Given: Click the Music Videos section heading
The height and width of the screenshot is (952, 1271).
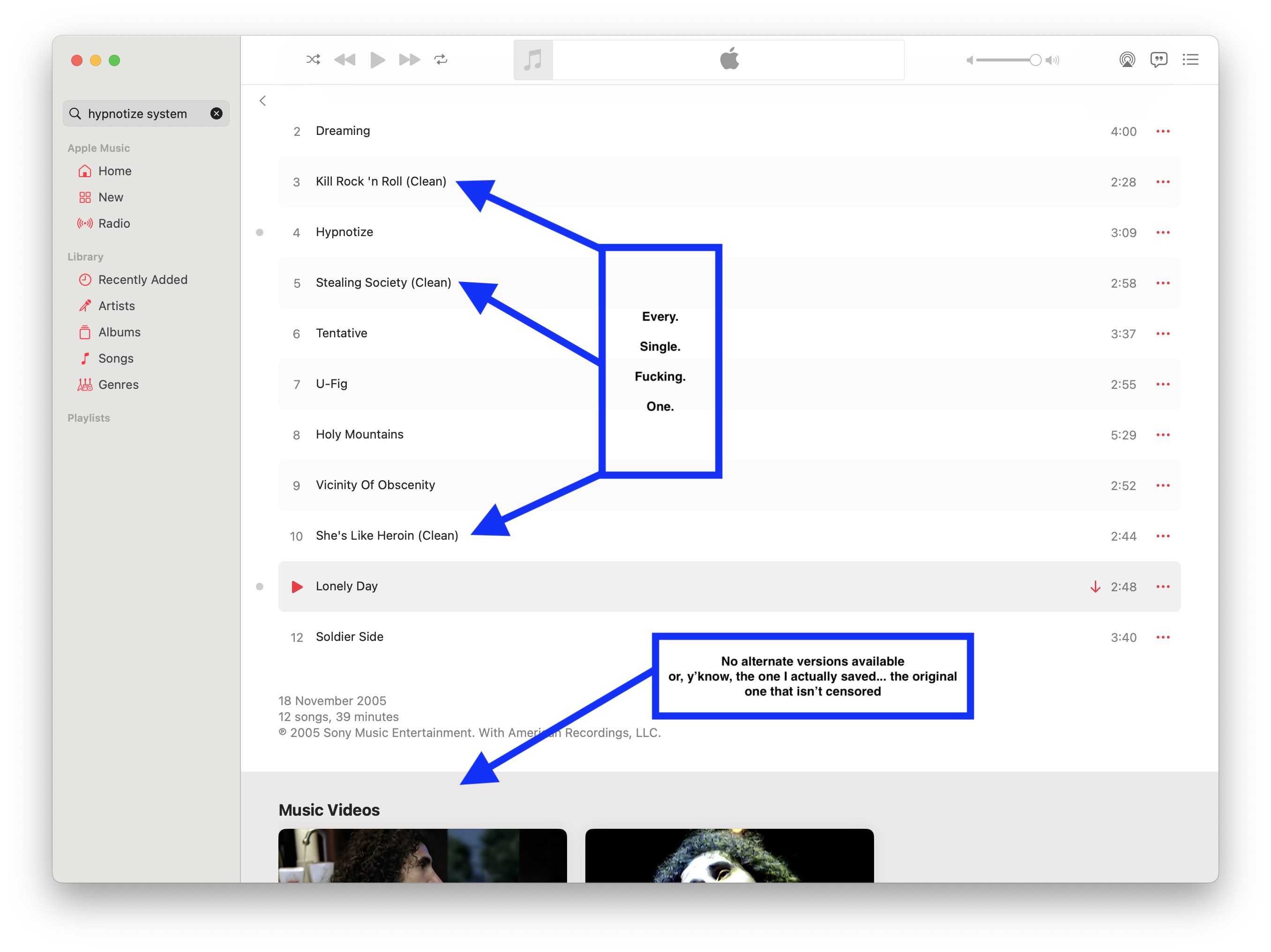Looking at the screenshot, I should (x=329, y=810).
